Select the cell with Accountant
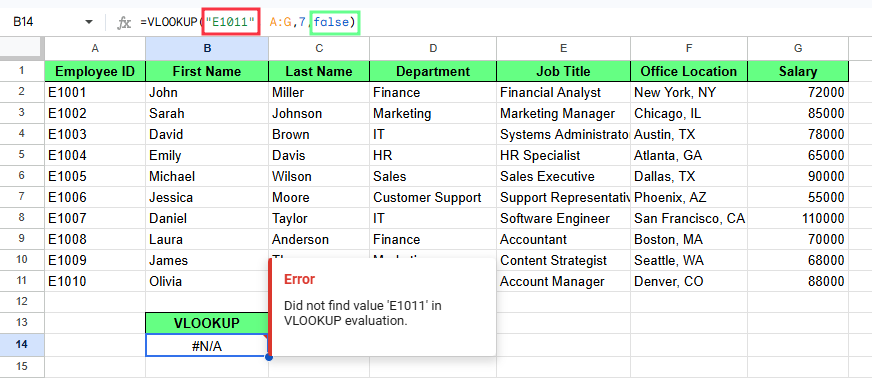The image size is (872, 378). pyautogui.click(x=563, y=240)
